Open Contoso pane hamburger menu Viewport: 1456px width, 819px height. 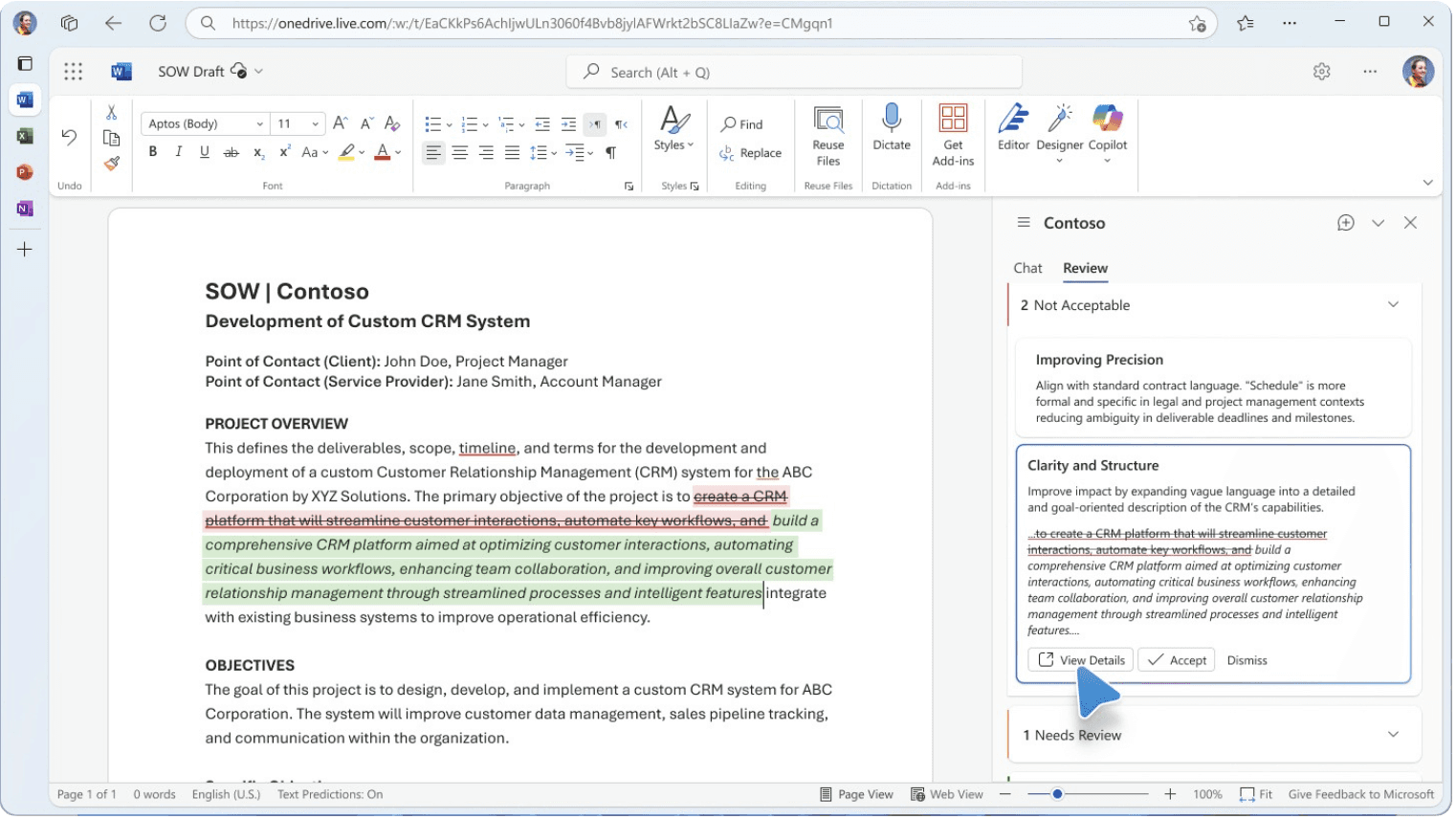(x=1024, y=223)
